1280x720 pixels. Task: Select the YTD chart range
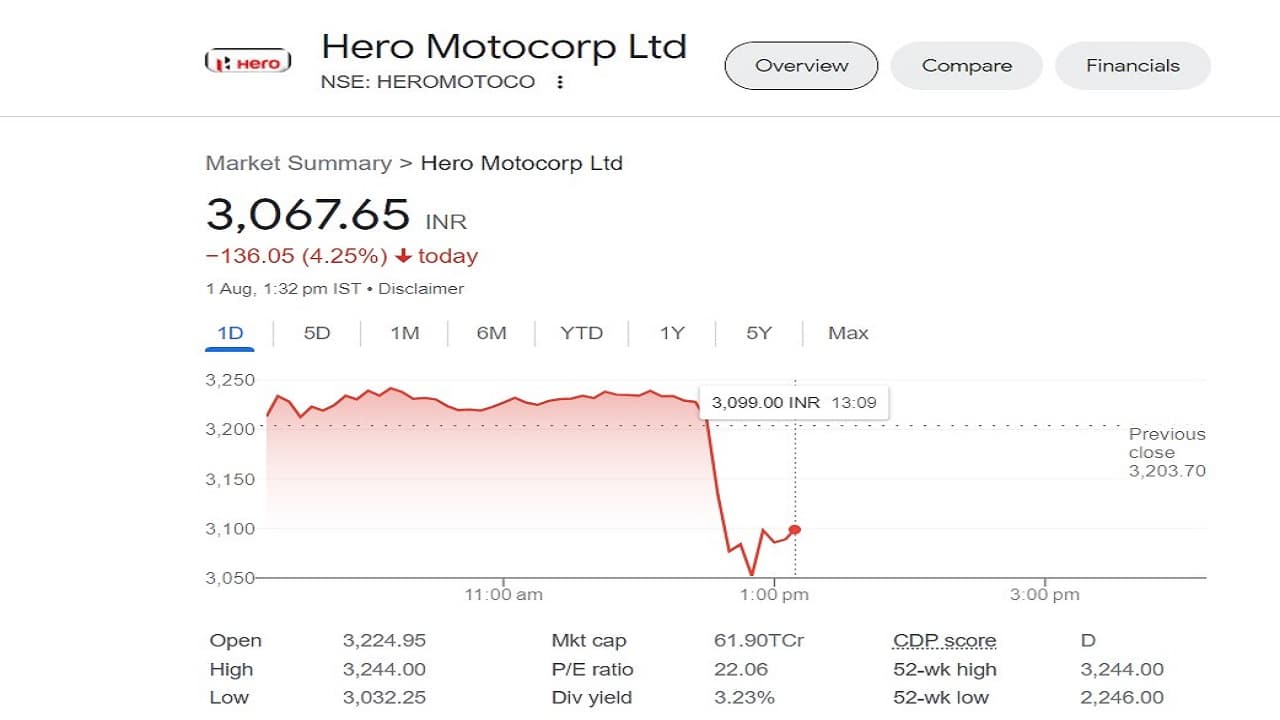[581, 333]
